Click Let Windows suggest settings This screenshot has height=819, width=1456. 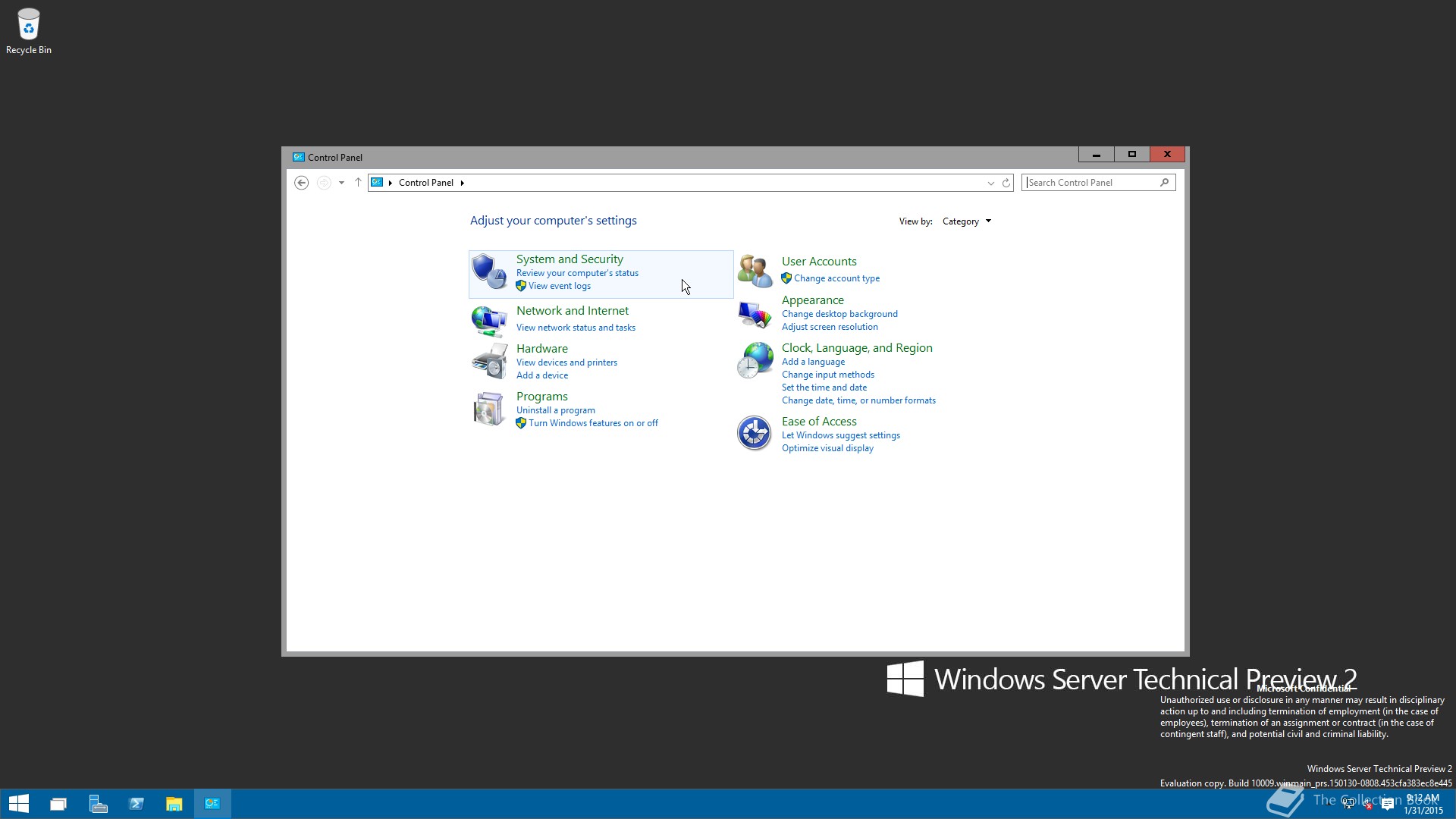(x=841, y=435)
